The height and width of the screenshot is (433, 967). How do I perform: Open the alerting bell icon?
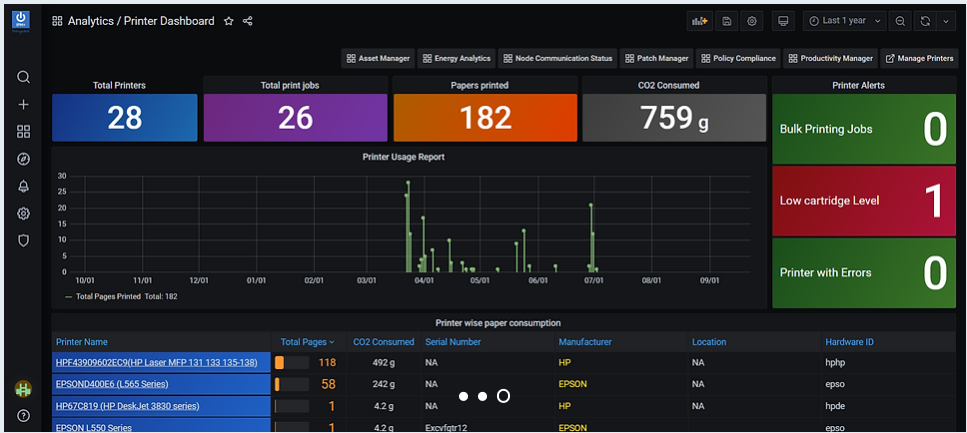click(x=23, y=186)
